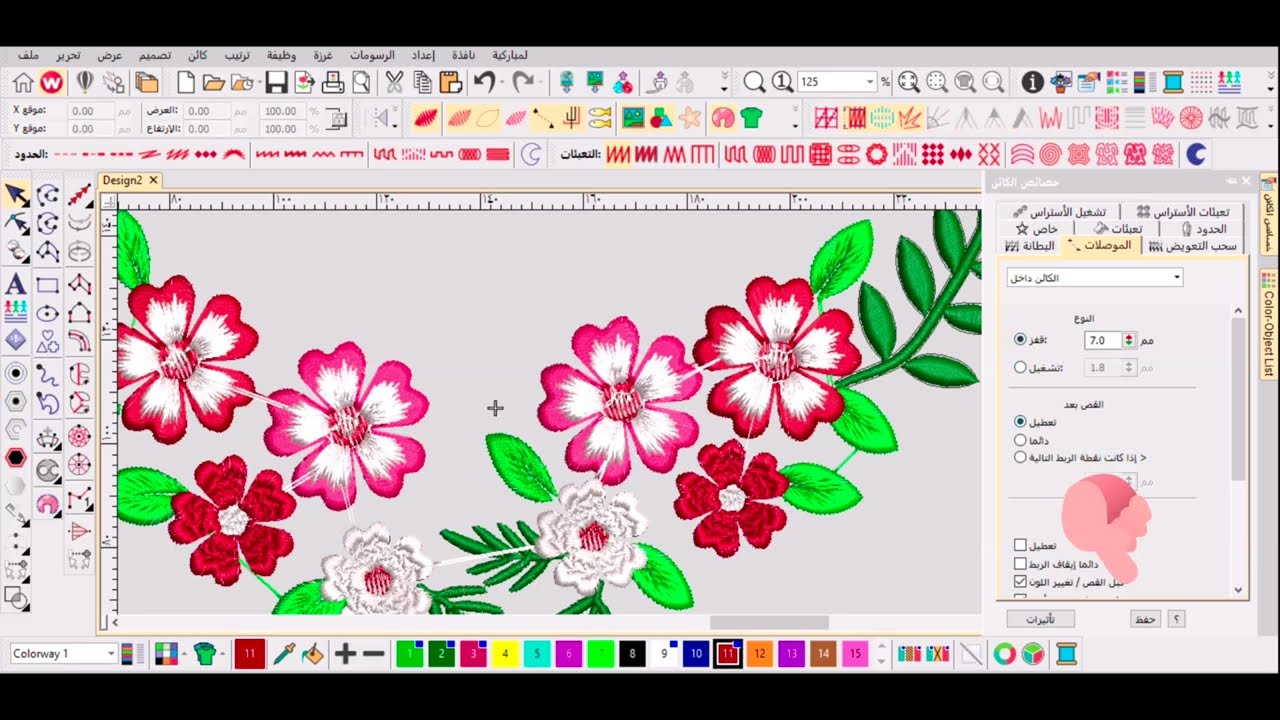Select the star shape icon

[x=690, y=118]
